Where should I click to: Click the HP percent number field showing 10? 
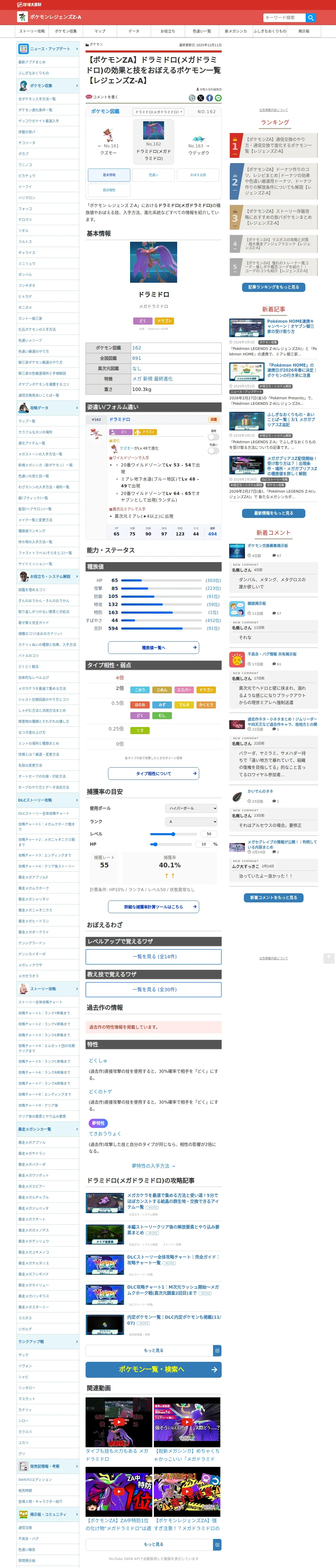coord(204,844)
